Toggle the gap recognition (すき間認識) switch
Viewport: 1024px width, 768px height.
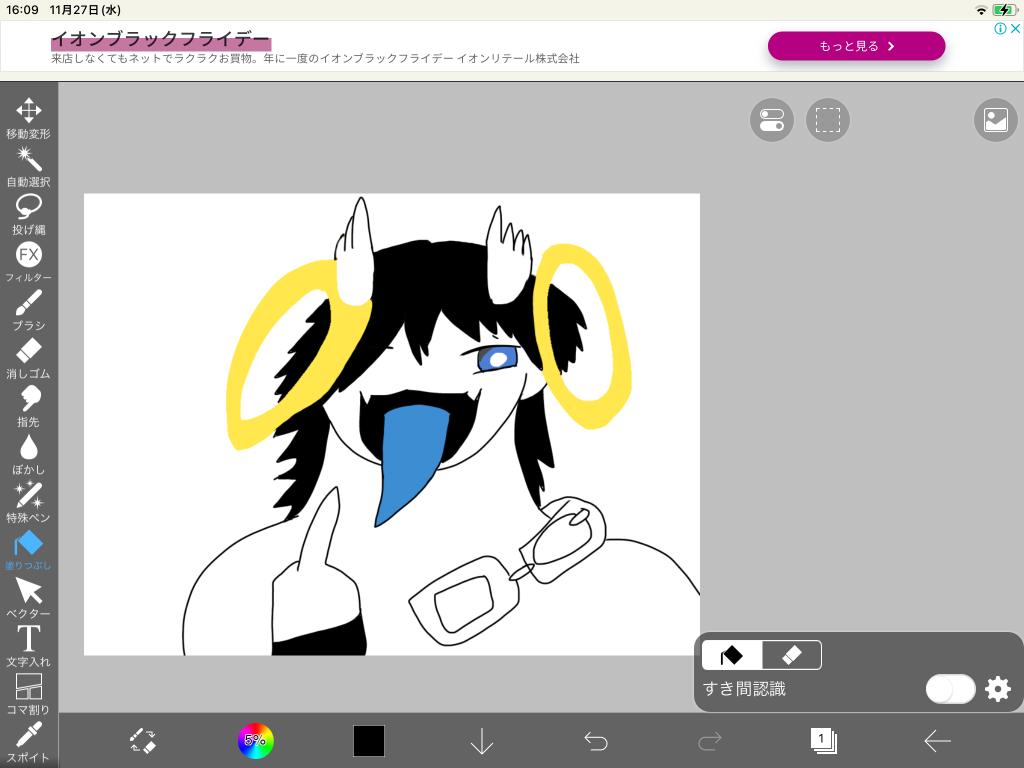[949, 689]
